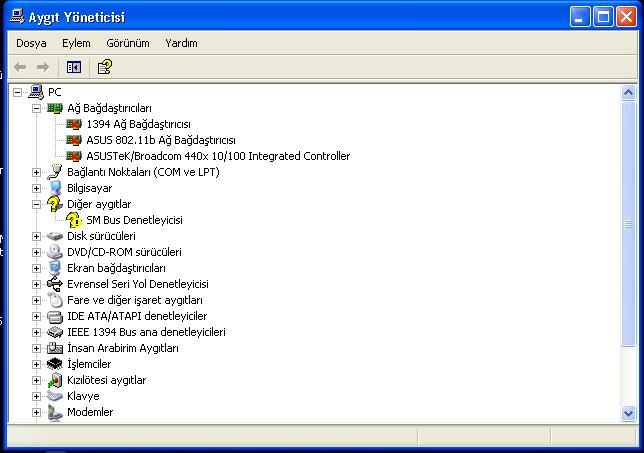The height and width of the screenshot is (453, 644).
Task: Open the Görünüm menu
Action: coord(128,43)
